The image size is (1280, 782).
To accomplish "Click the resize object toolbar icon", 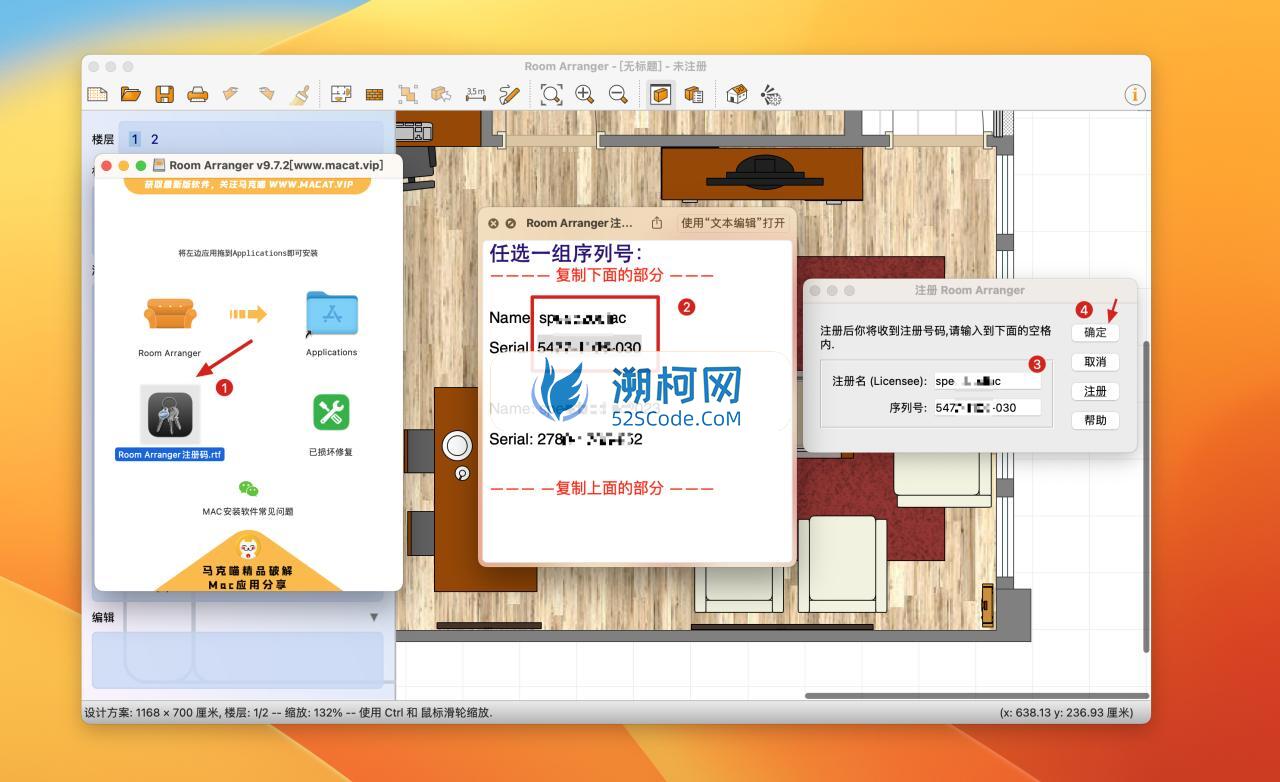I will (x=408, y=94).
